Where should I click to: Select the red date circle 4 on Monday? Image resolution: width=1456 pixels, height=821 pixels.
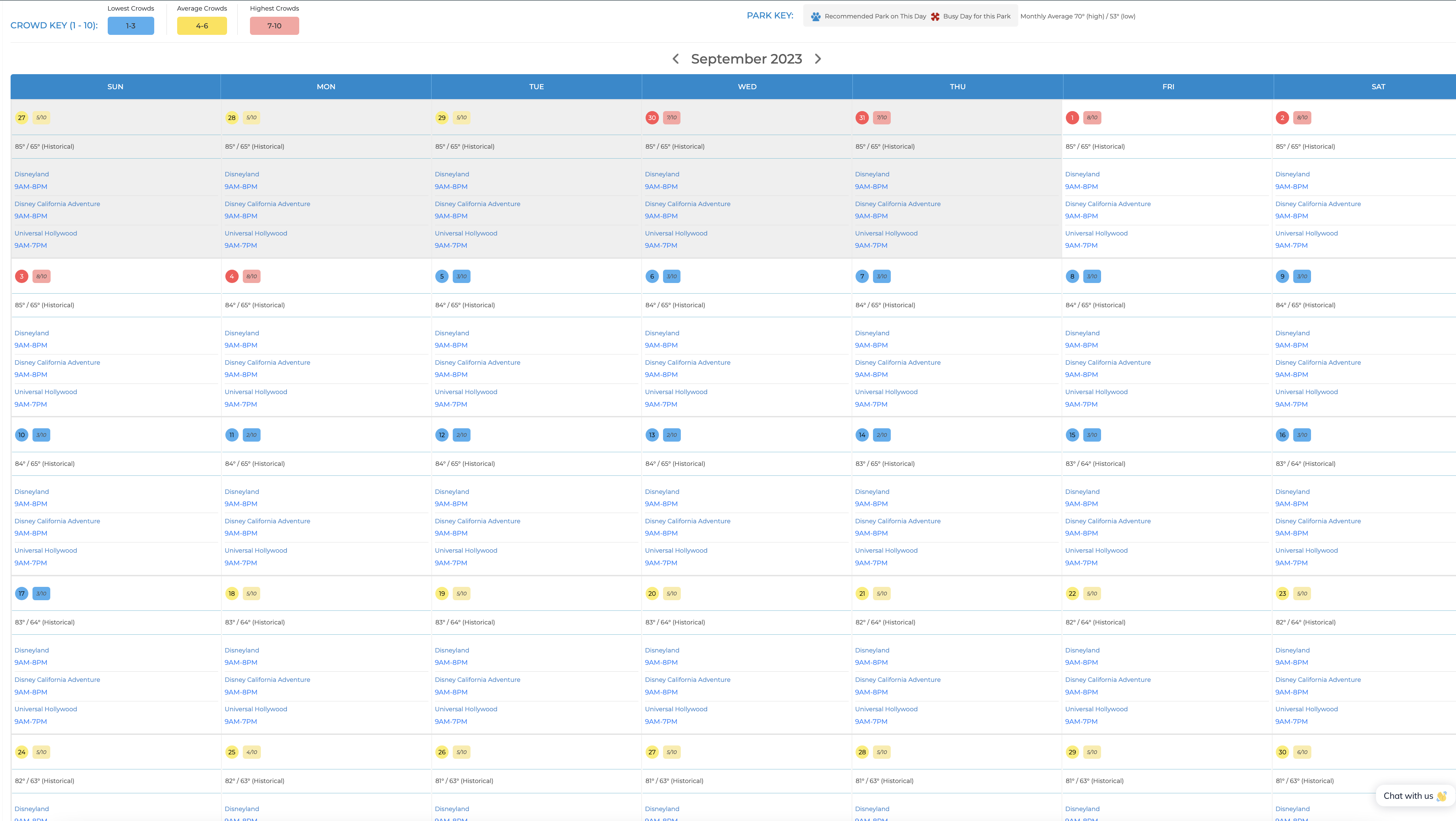pos(232,276)
